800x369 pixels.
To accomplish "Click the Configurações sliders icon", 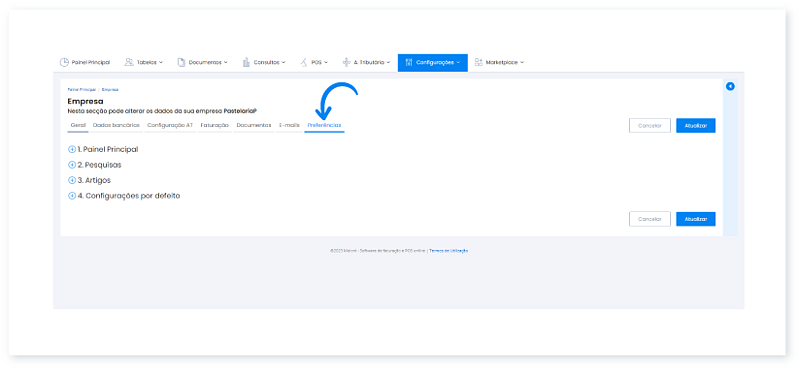I will (409, 62).
